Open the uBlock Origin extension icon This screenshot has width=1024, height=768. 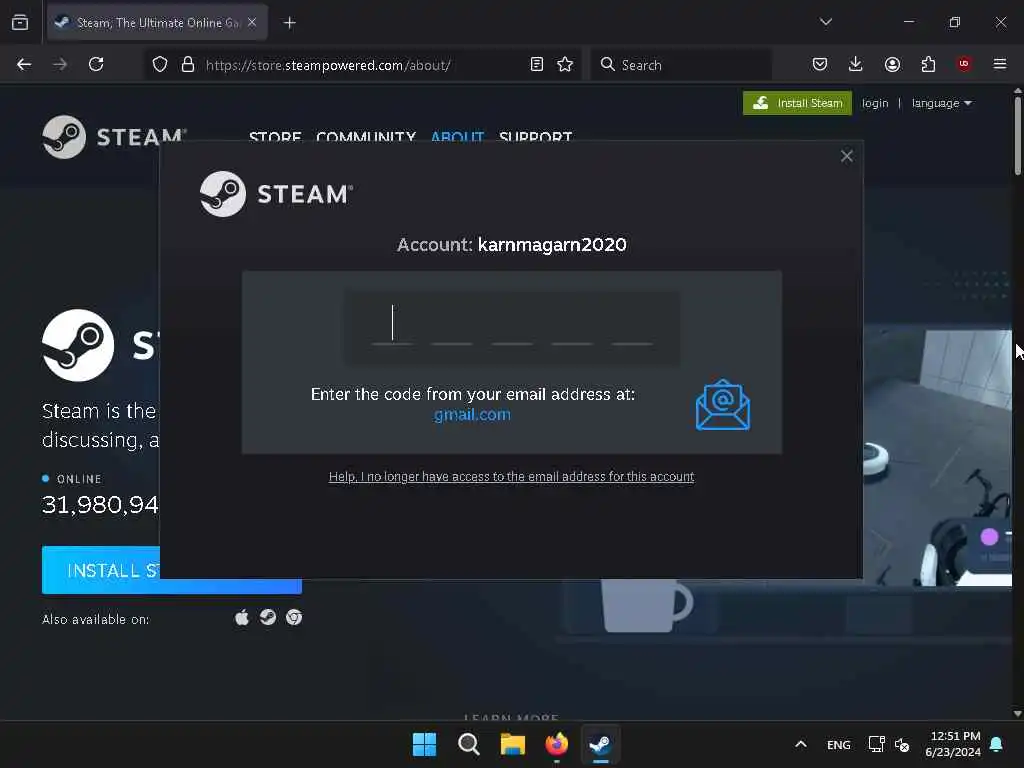pos(964,64)
